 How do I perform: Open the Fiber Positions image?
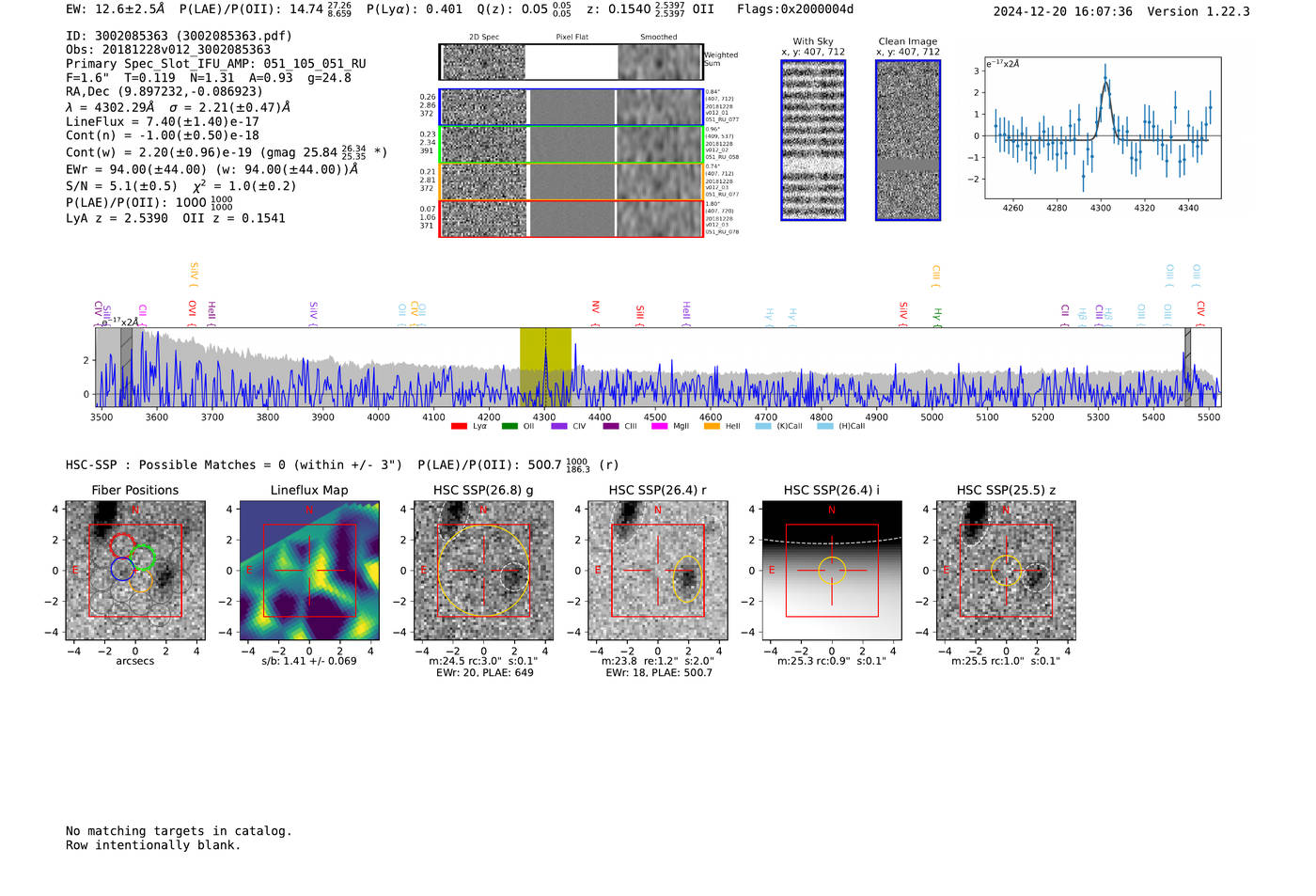pyautogui.click(x=135, y=571)
